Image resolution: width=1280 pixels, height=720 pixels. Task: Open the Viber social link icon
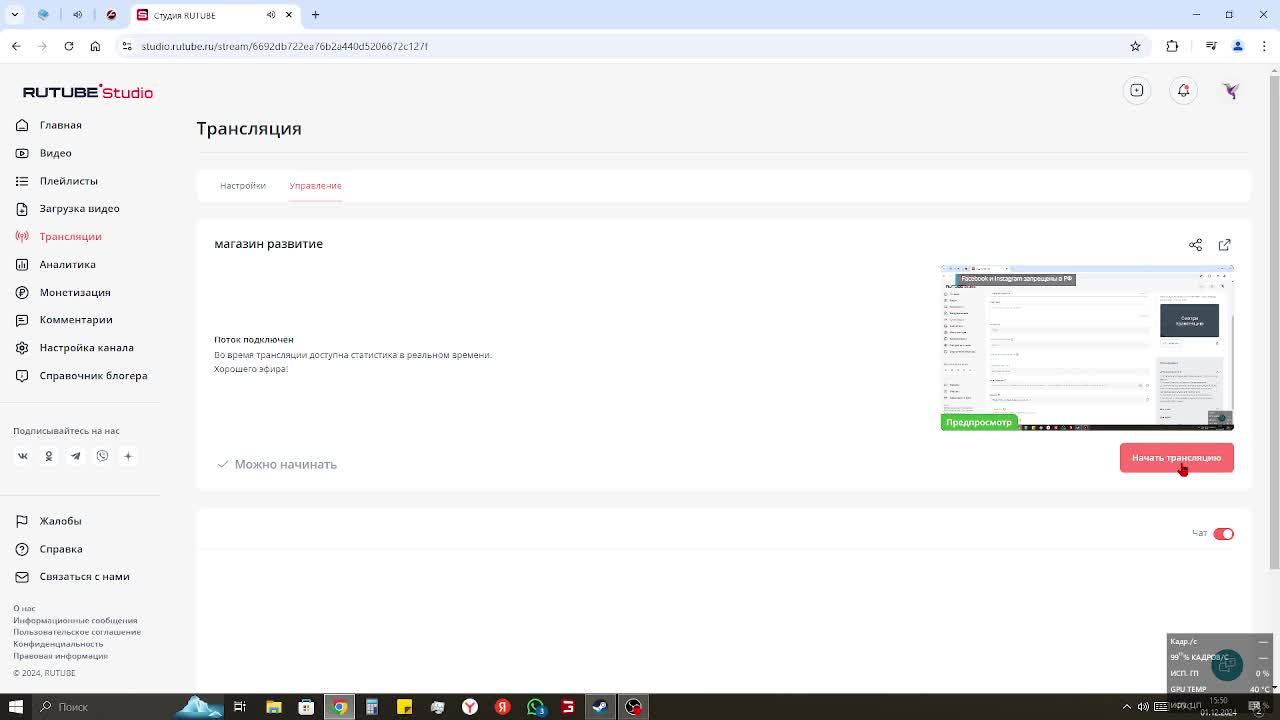pos(102,456)
